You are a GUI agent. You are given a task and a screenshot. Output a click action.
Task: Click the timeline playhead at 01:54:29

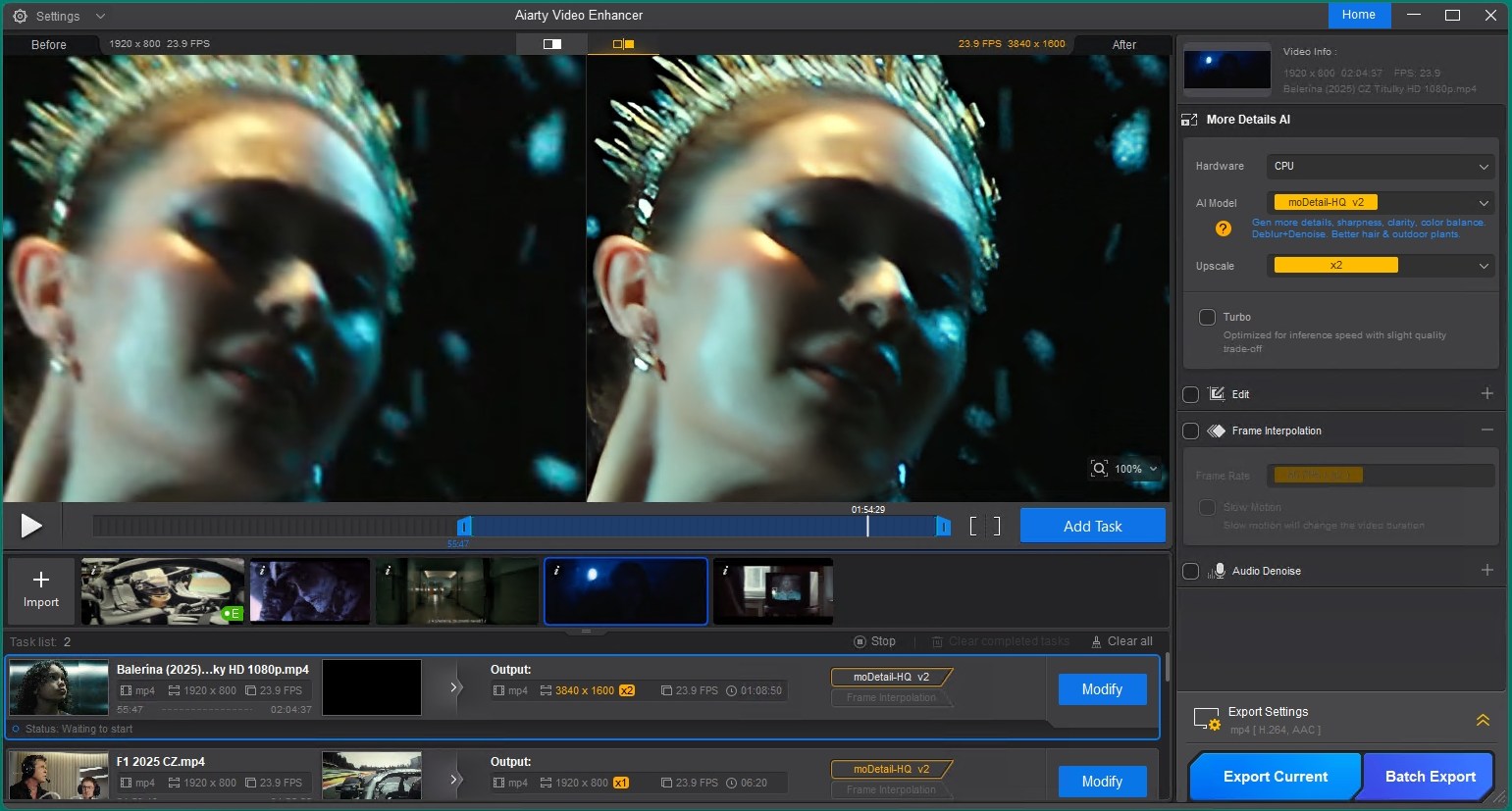(x=867, y=527)
